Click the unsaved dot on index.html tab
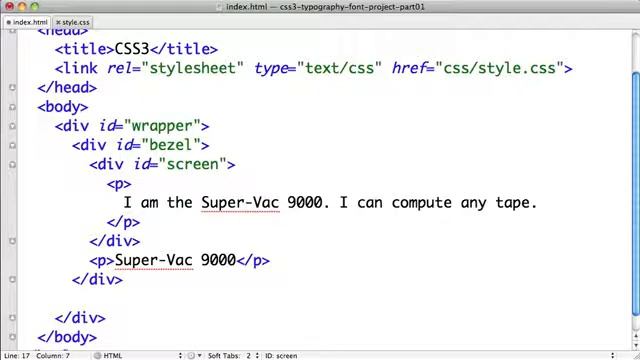640x360 pixels. [9, 22]
